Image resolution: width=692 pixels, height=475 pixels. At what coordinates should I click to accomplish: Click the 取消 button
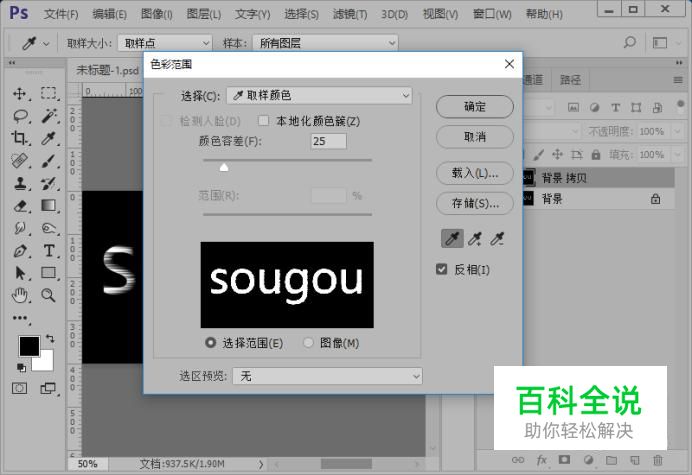click(x=475, y=137)
